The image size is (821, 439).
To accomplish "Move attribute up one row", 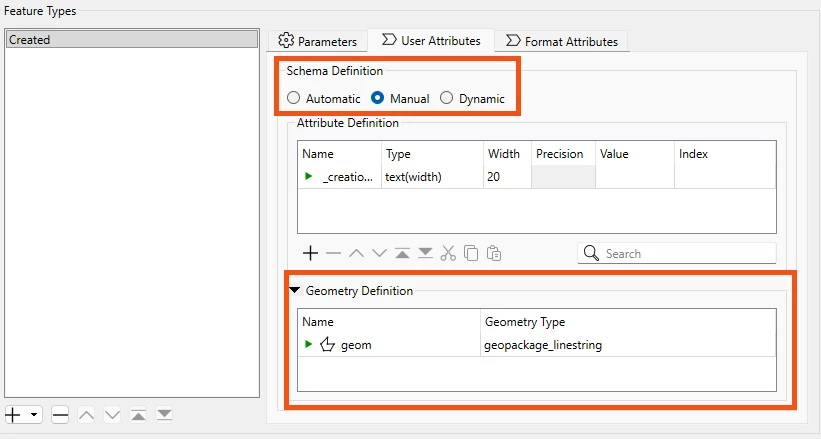I will pos(356,254).
